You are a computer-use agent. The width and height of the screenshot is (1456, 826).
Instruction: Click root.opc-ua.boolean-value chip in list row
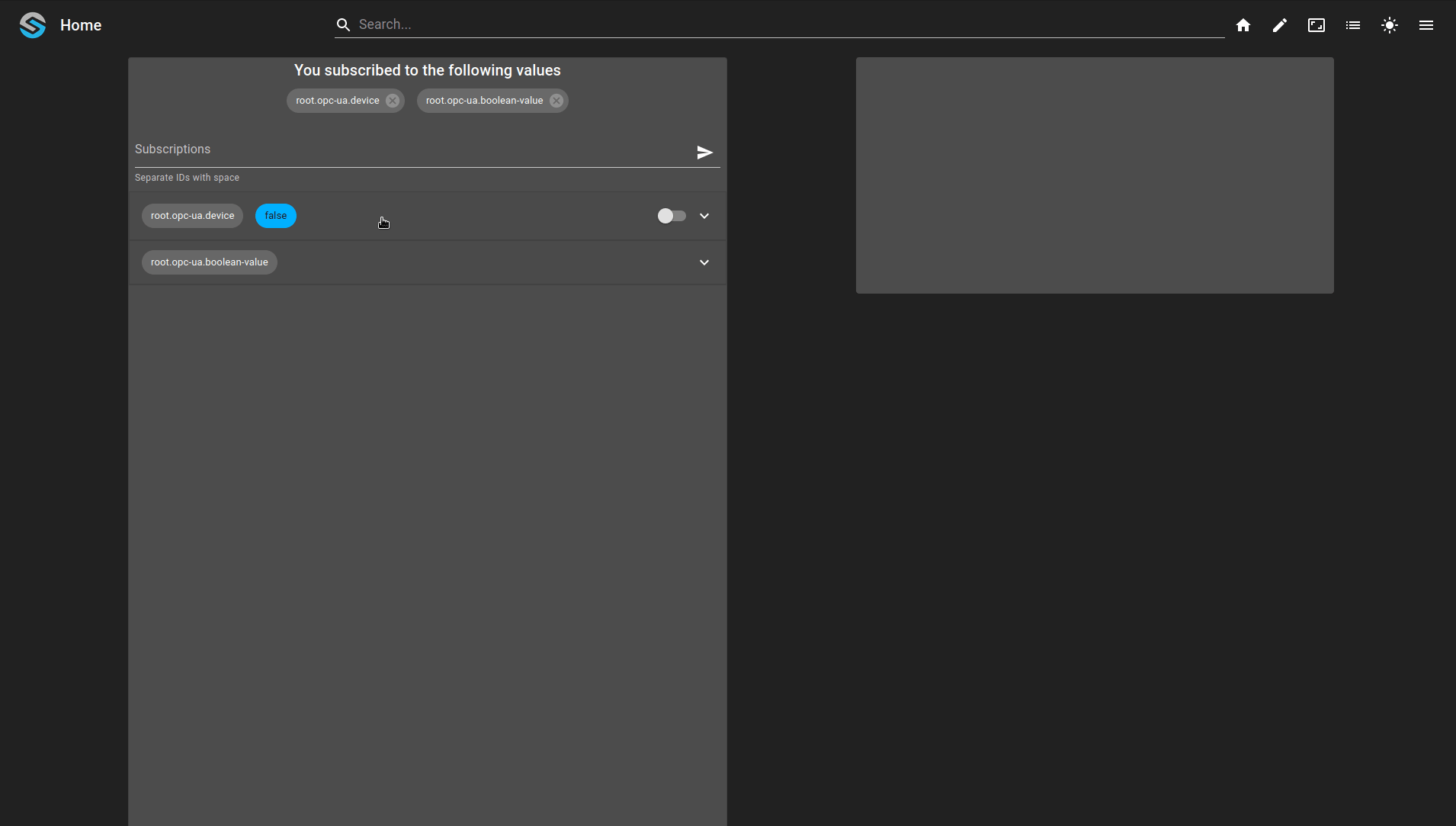tap(210, 262)
